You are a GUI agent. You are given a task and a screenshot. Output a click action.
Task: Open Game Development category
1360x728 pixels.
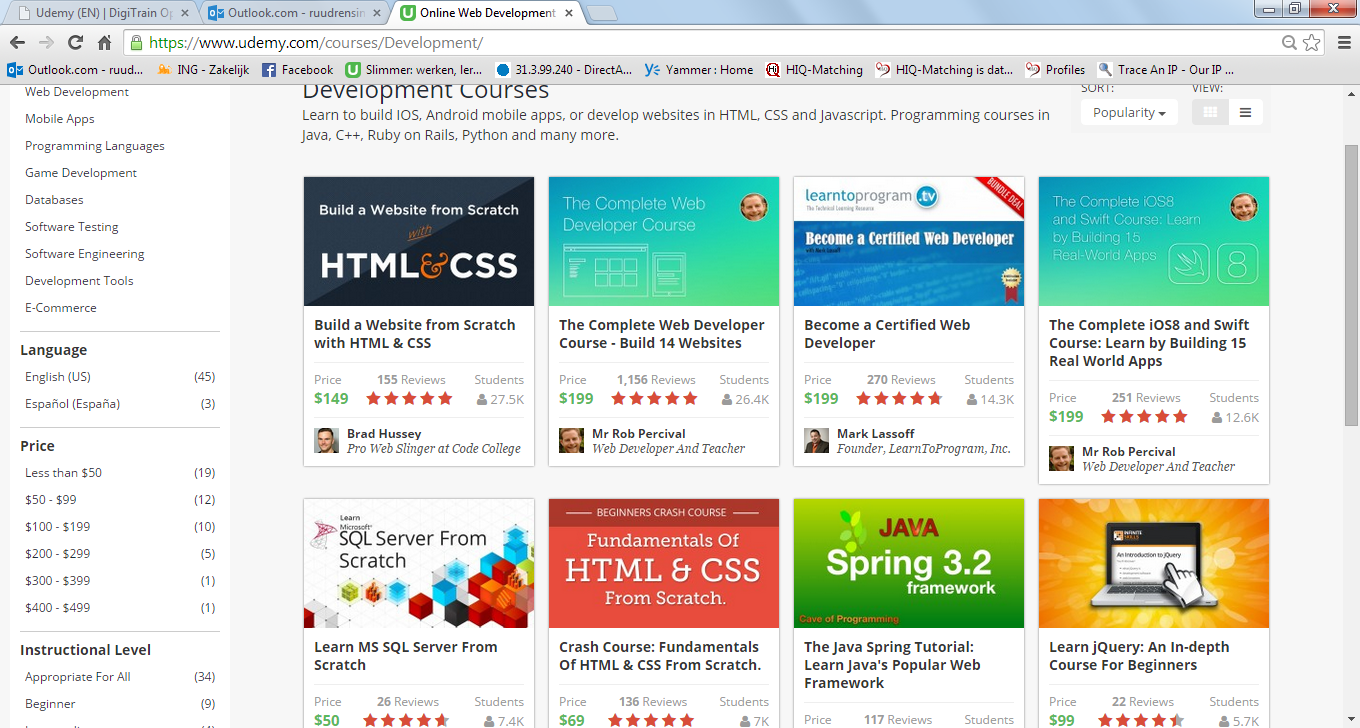click(81, 172)
